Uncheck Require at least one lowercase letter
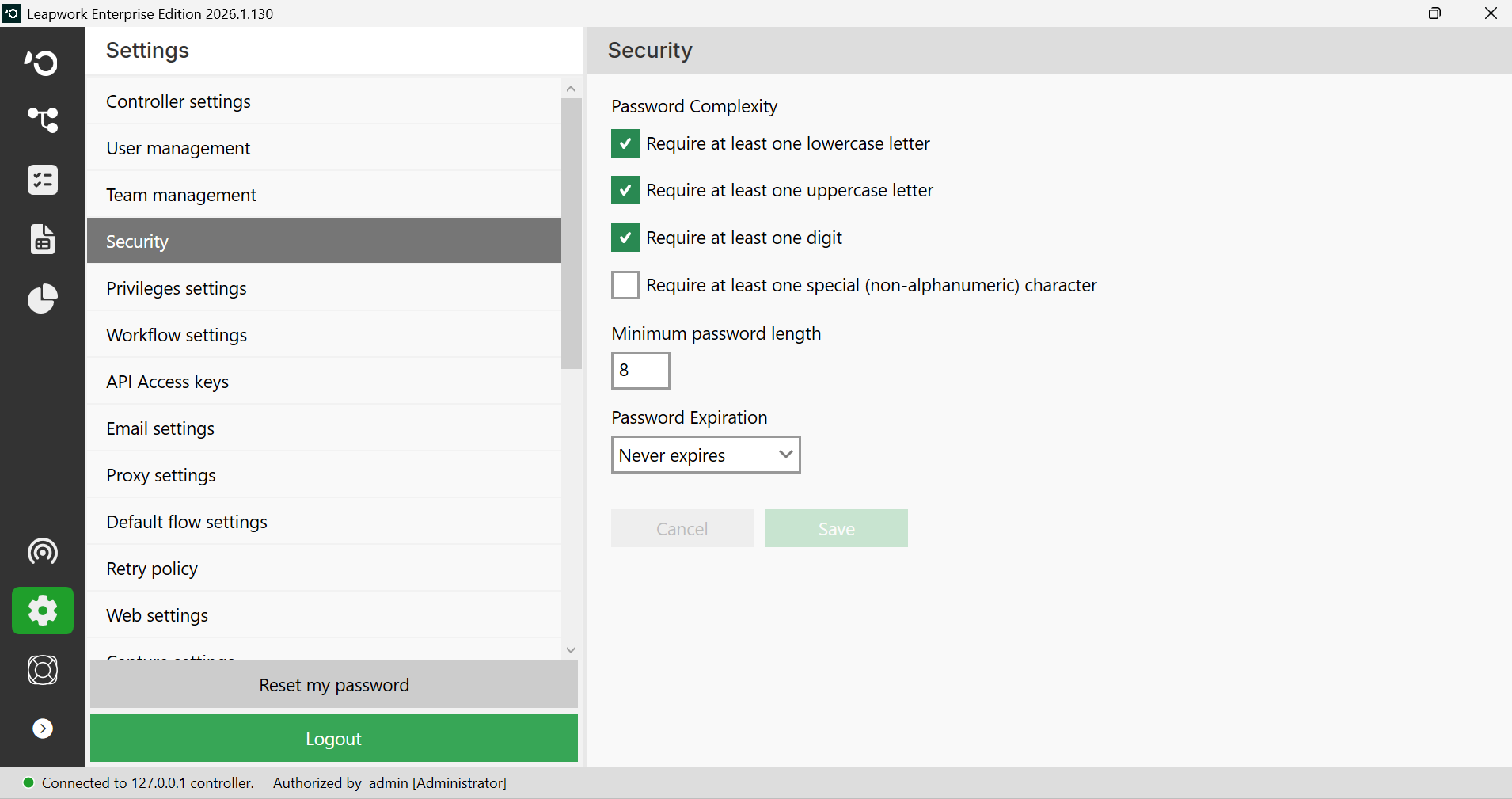The height and width of the screenshot is (799, 1512). coord(625,143)
